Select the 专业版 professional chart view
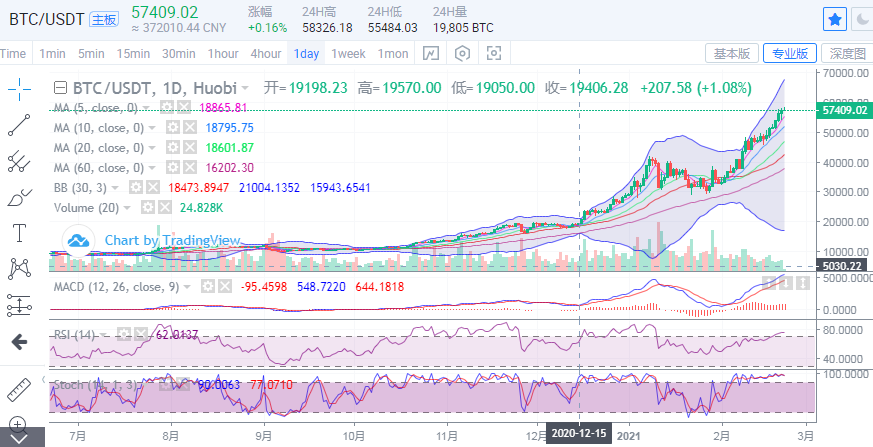 [789, 53]
